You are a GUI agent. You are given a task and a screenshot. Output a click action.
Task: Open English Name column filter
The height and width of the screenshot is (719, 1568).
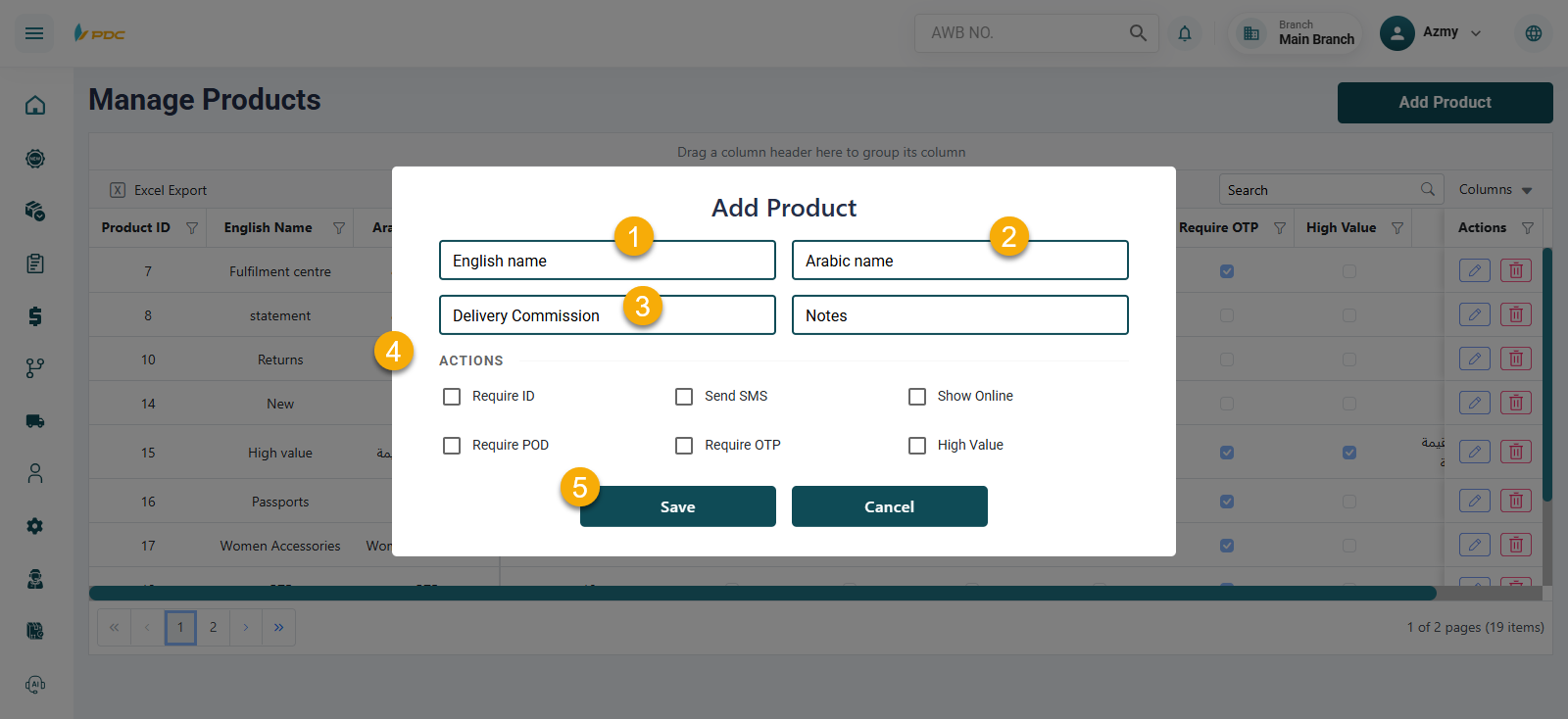[x=339, y=228]
